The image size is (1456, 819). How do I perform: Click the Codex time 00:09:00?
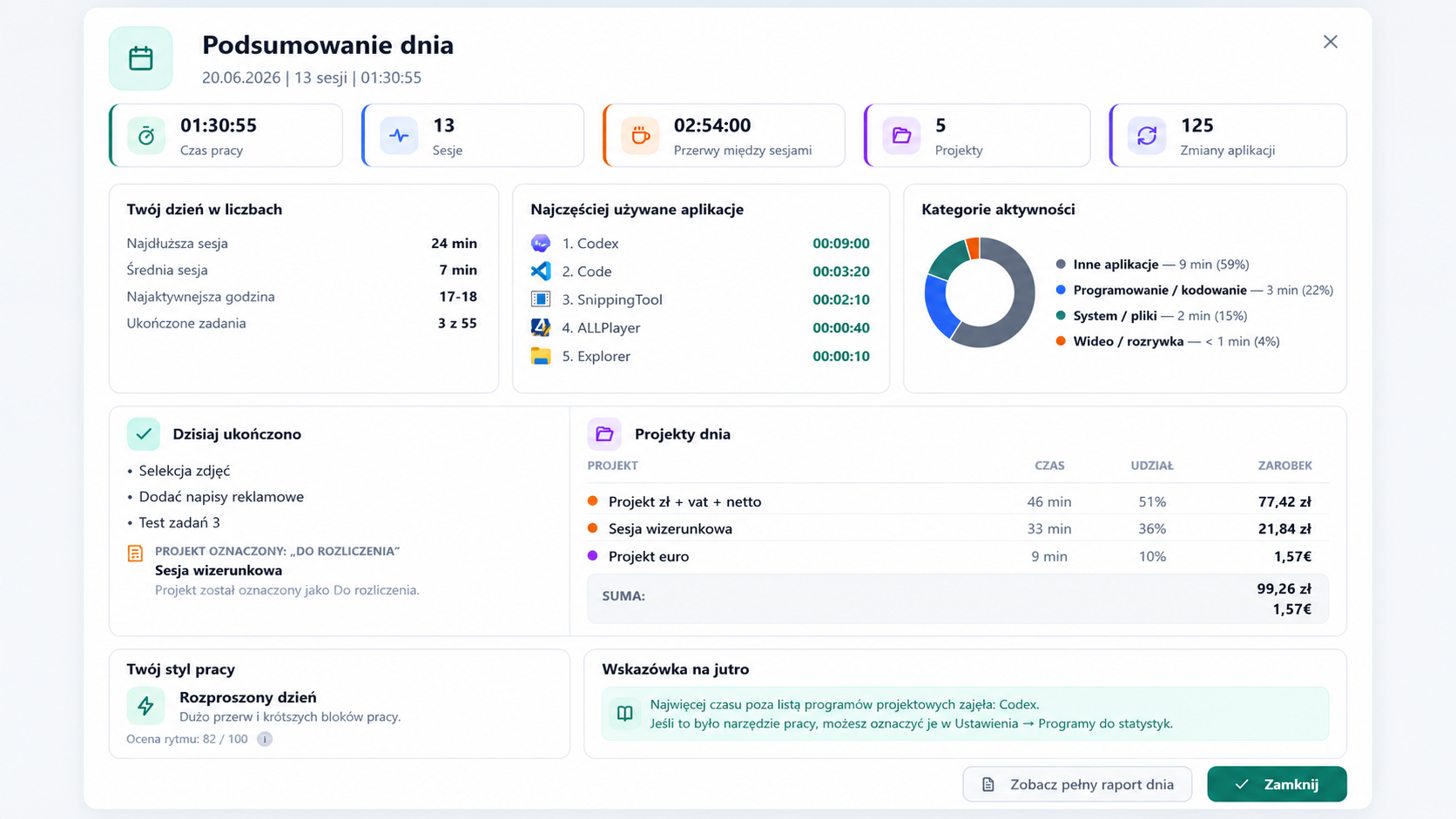pyautogui.click(x=841, y=243)
